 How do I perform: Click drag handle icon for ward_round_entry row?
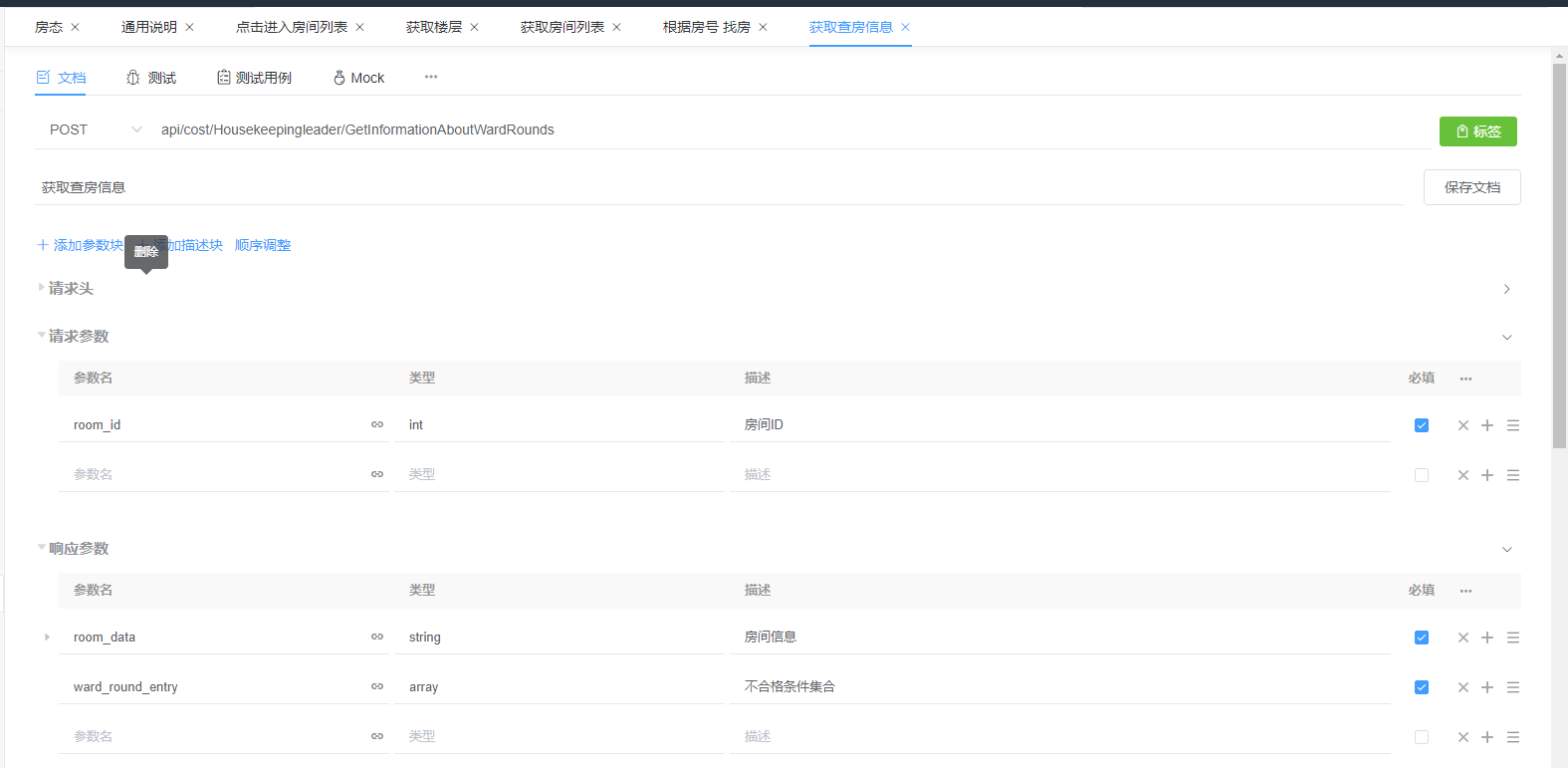click(1512, 687)
